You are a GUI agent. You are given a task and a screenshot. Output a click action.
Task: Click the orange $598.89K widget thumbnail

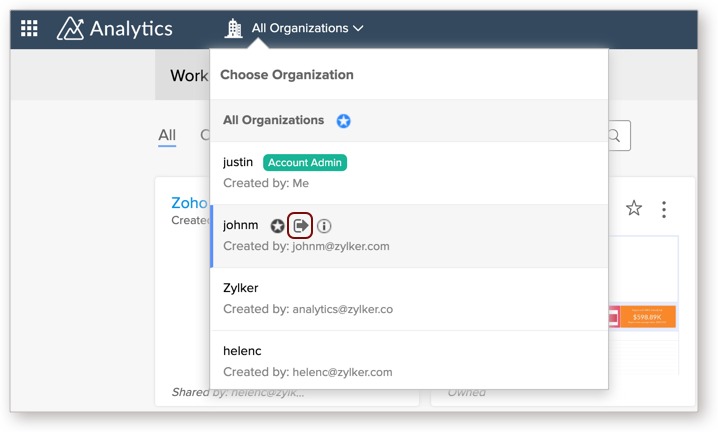648,316
